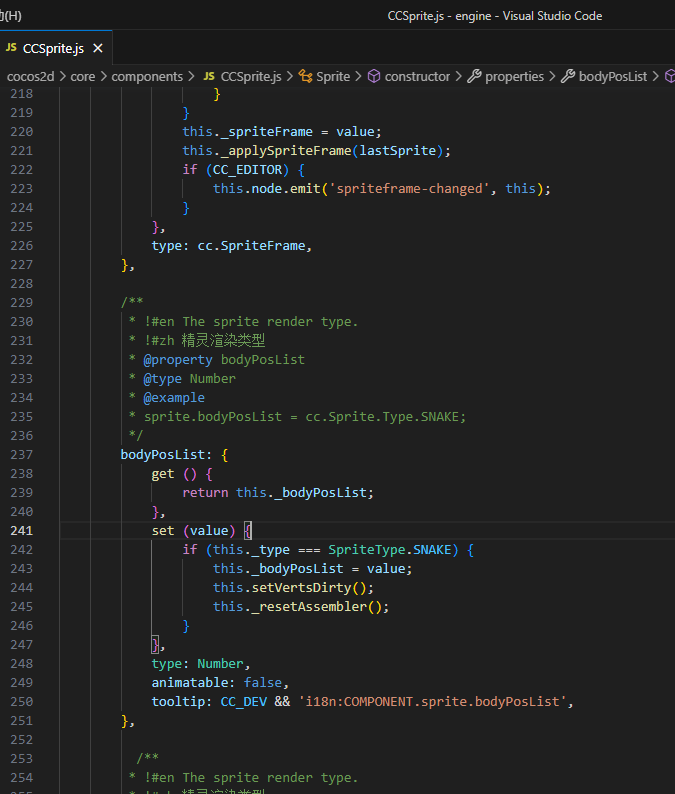The image size is (675, 794).
Task: Select properties breadcrumb symbol
Action: 514,76
